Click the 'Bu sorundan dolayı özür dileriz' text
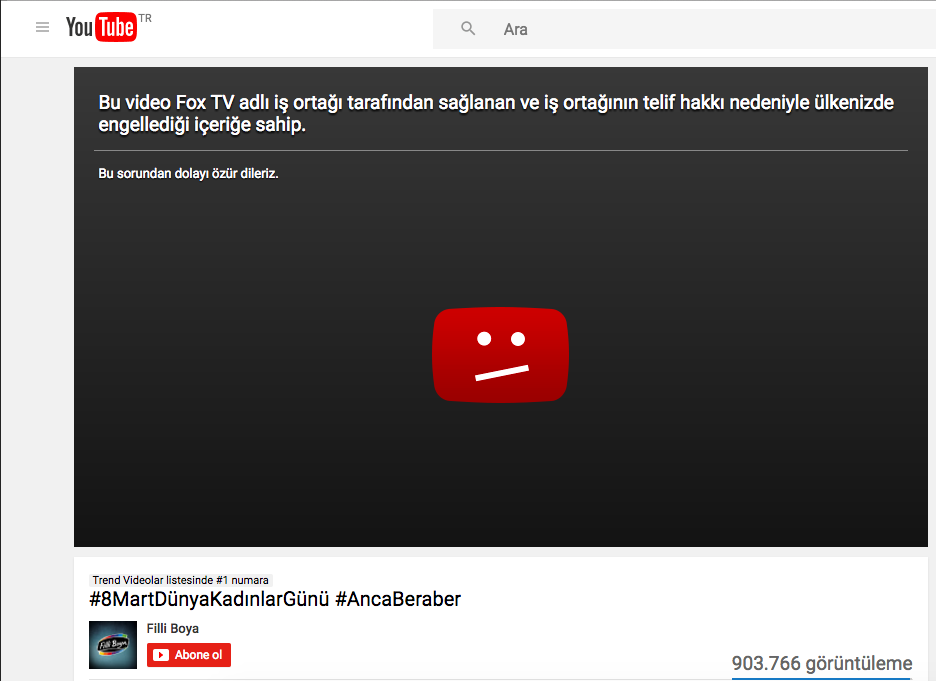 188,174
